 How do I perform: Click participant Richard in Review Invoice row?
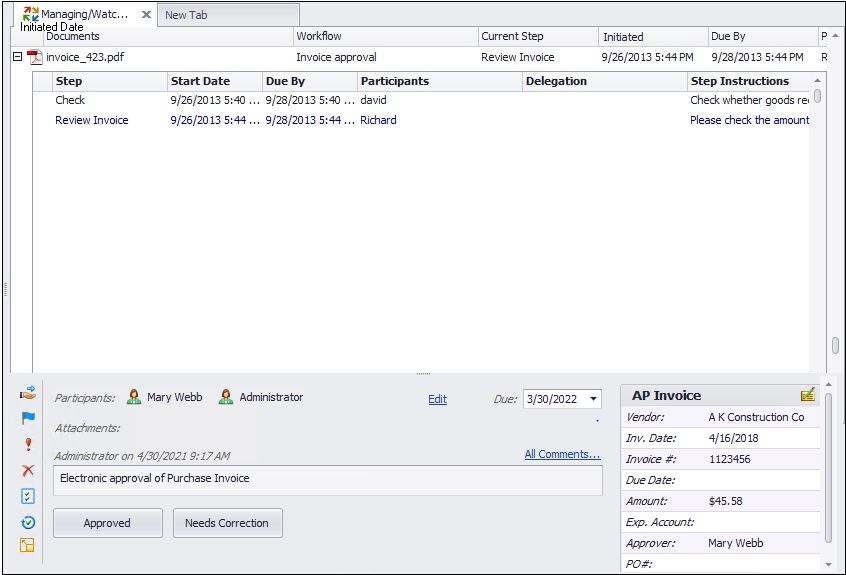coord(378,120)
